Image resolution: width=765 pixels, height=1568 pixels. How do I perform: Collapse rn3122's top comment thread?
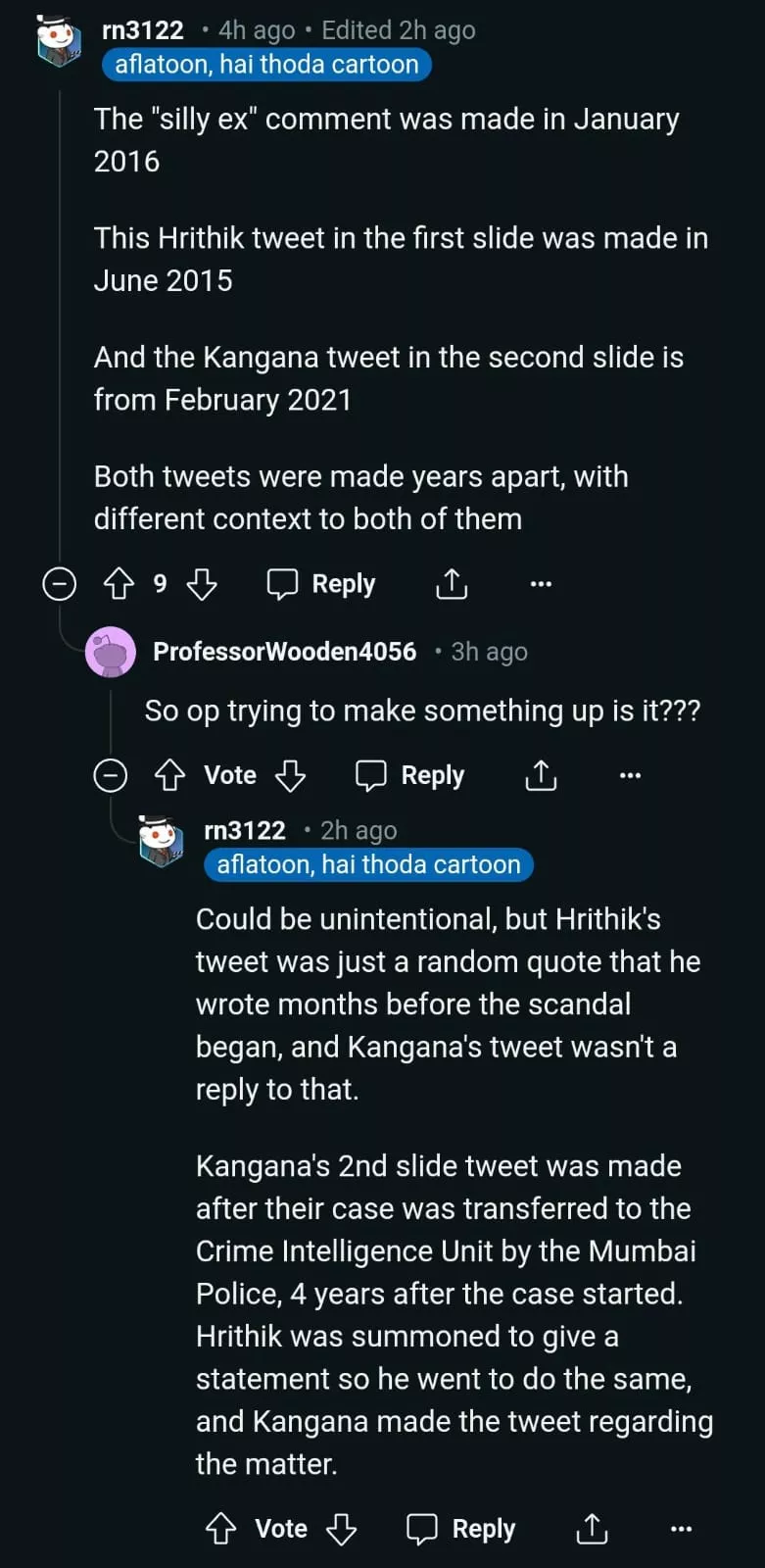[x=60, y=584]
